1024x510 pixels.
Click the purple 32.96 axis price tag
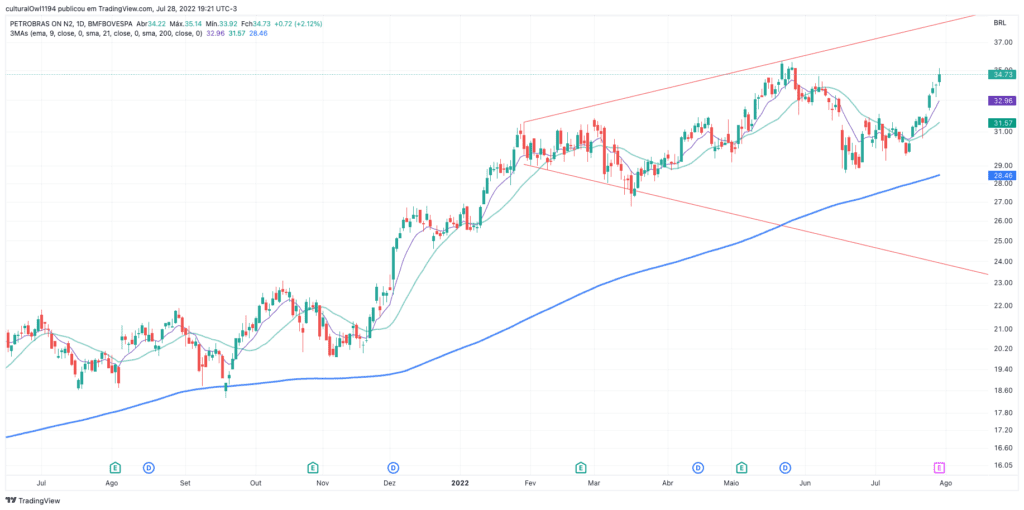click(1002, 101)
